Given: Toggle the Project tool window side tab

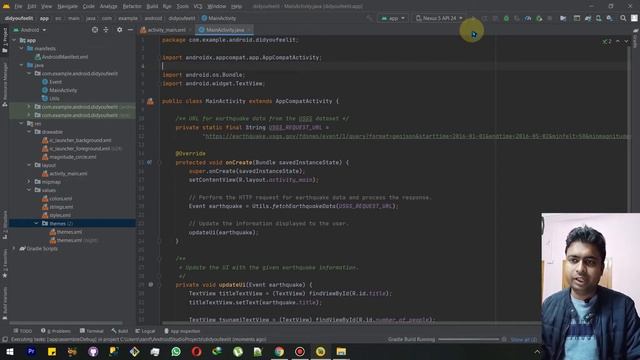Looking at the screenshot, I should pyautogui.click(x=4, y=40).
